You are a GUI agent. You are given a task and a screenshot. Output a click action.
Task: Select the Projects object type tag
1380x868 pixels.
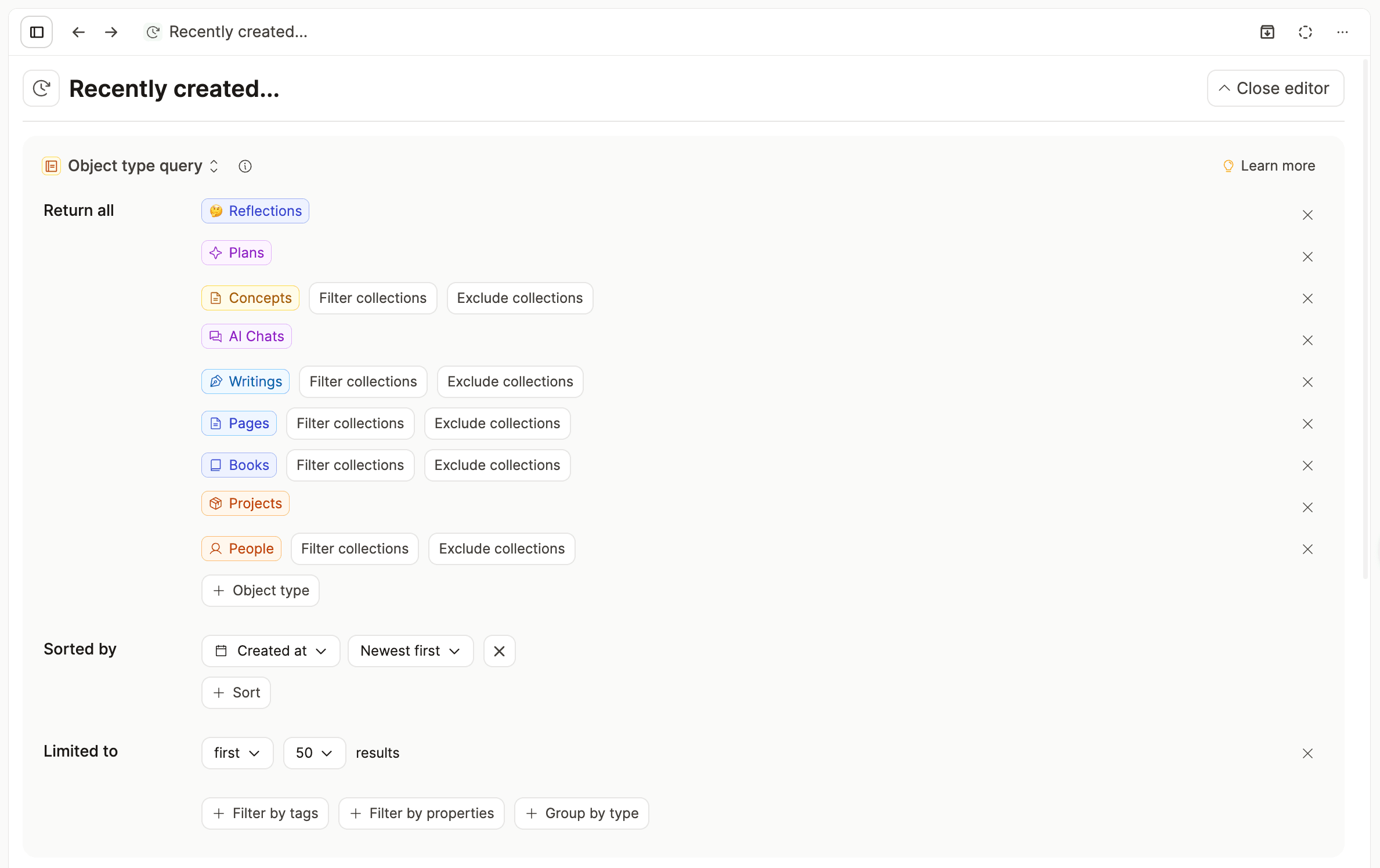click(245, 503)
